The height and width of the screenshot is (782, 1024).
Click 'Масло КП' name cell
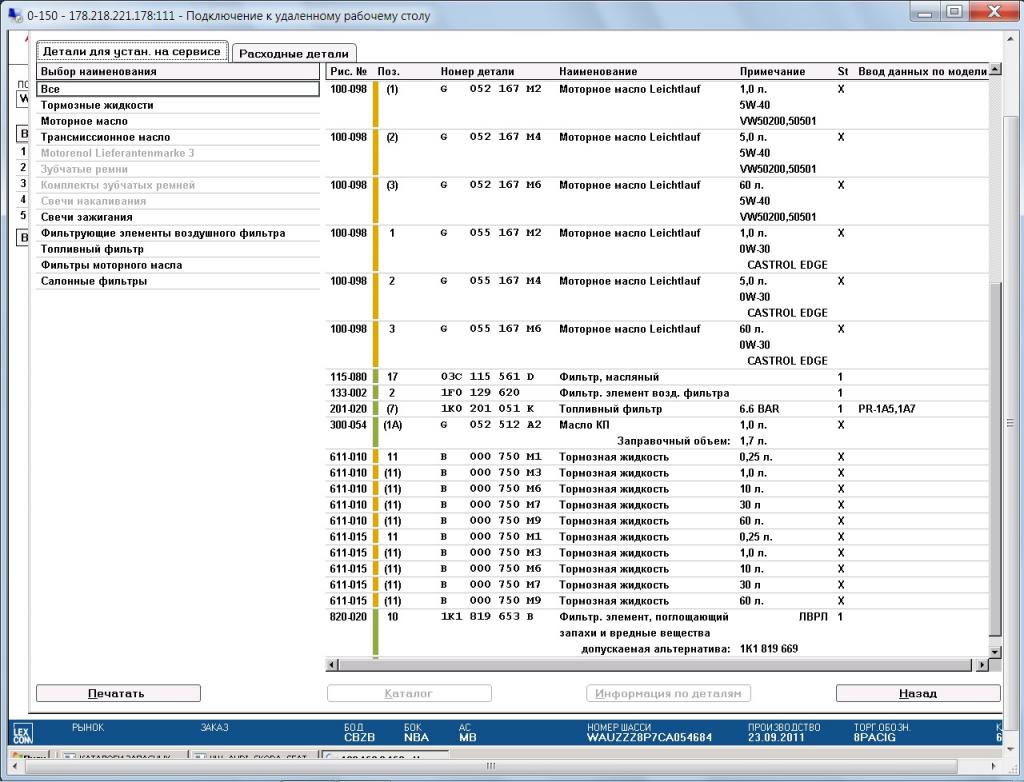click(x=584, y=425)
